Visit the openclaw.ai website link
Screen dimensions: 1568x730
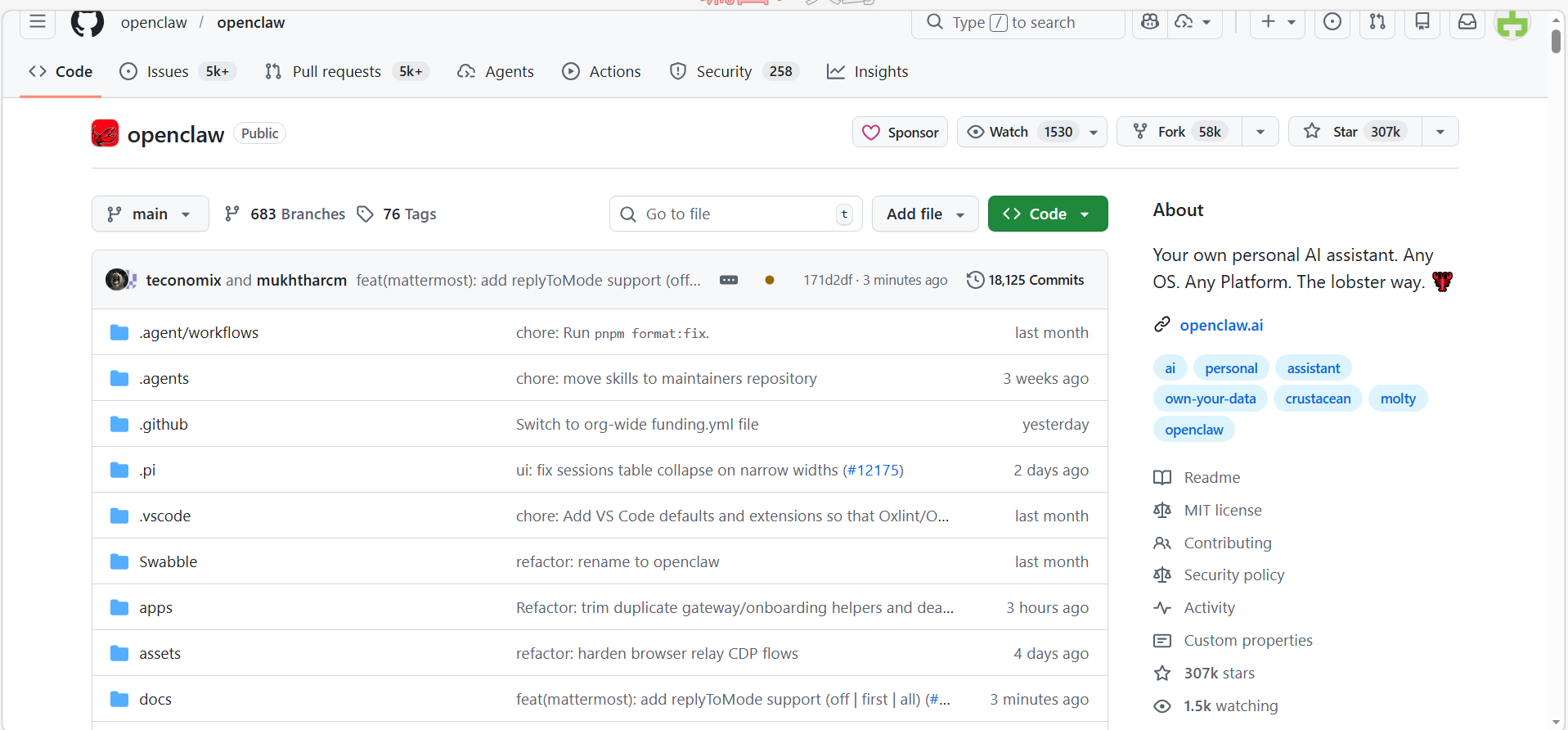tap(1221, 325)
